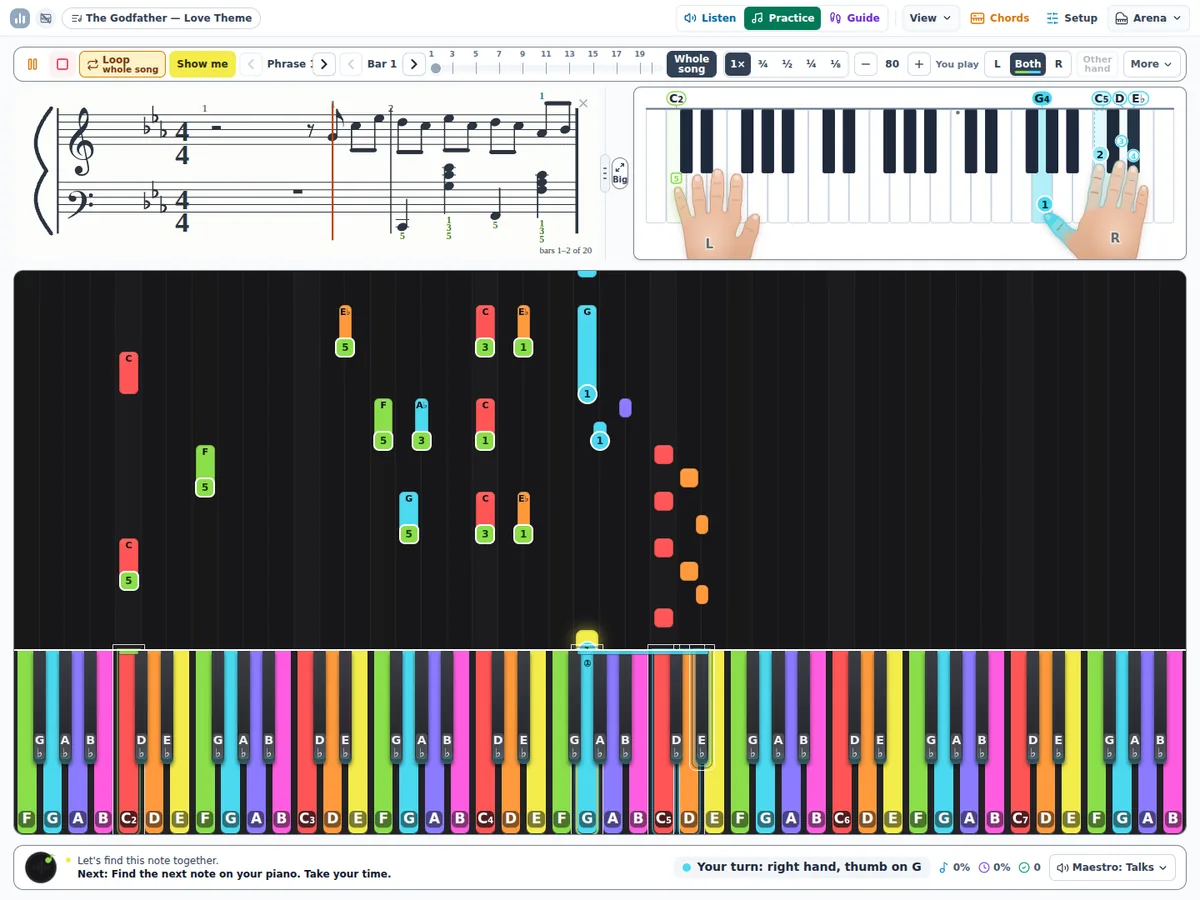Click the image view icon beside stats
The height and width of the screenshot is (900, 1200).
pos(46,18)
